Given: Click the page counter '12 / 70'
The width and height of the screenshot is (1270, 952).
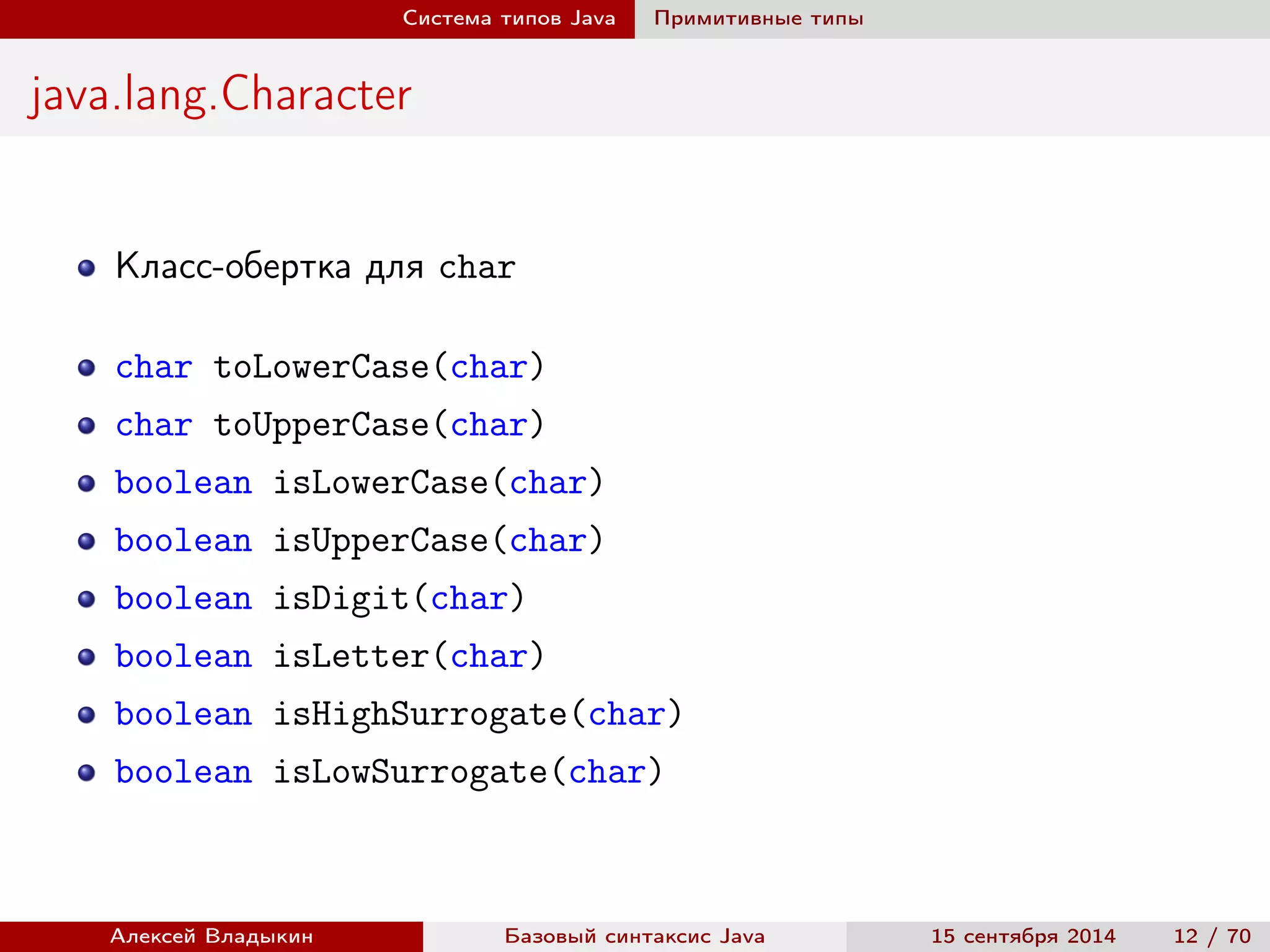Looking at the screenshot, I should (1212, 936).
